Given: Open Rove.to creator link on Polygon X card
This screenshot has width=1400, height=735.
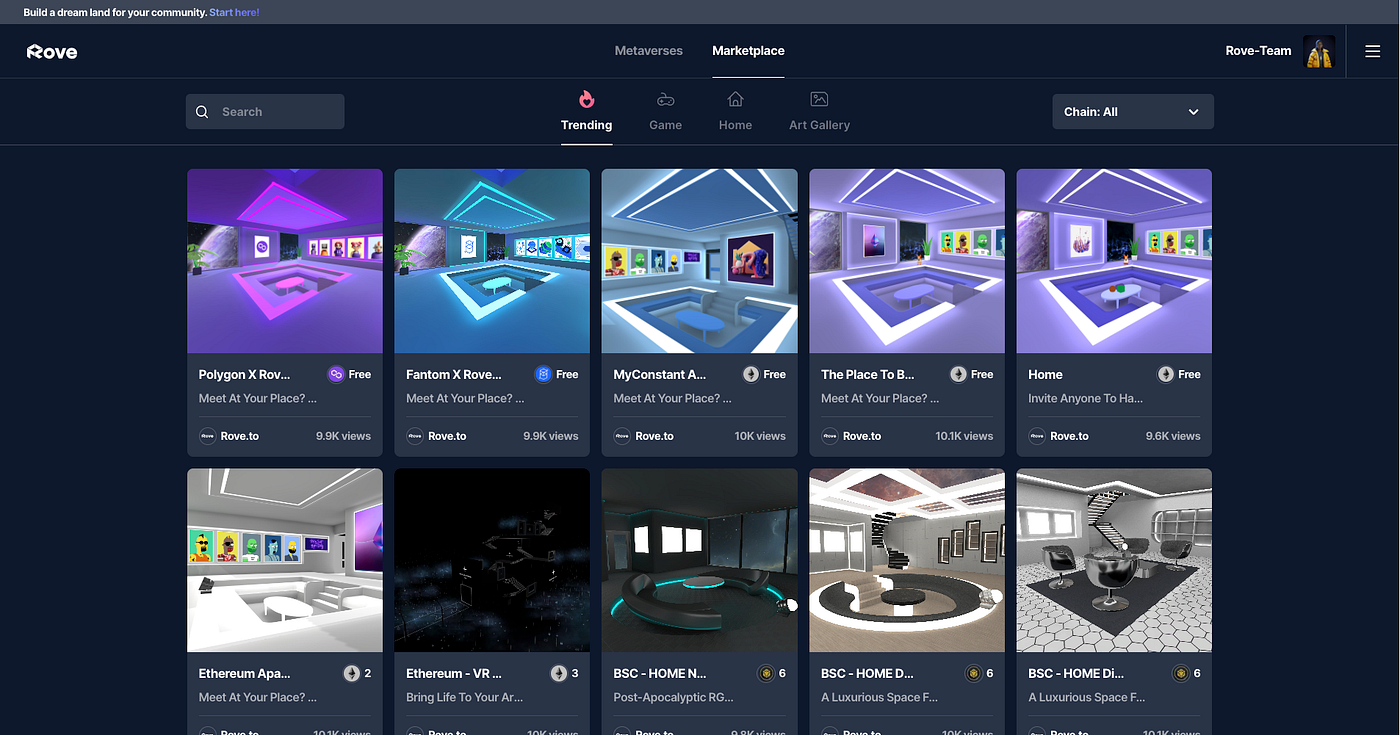Looking at the screenshot, I should point(240,436).
